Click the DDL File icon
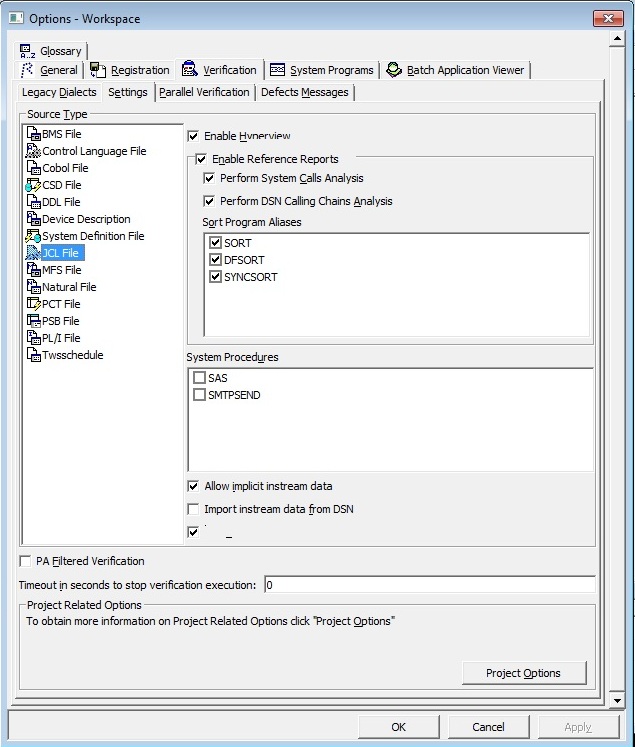The image size is (635, 747). 33,202
